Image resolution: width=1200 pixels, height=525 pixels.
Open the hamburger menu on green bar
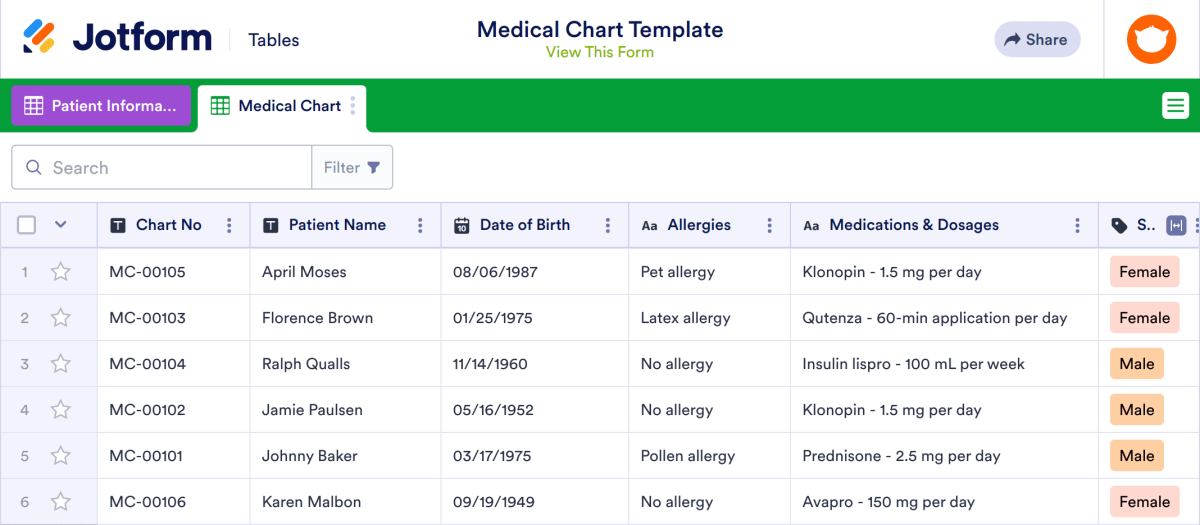pos(1175,105)
